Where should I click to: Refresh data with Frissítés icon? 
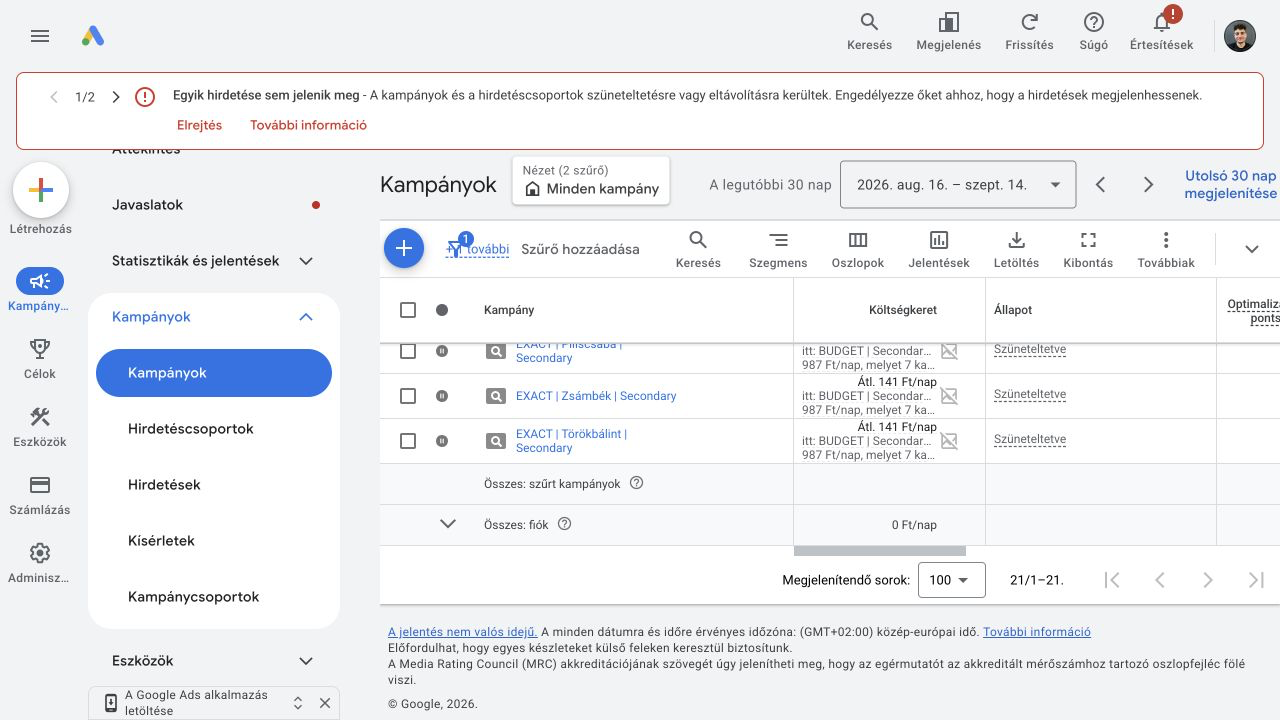[x=1029, y=32]
